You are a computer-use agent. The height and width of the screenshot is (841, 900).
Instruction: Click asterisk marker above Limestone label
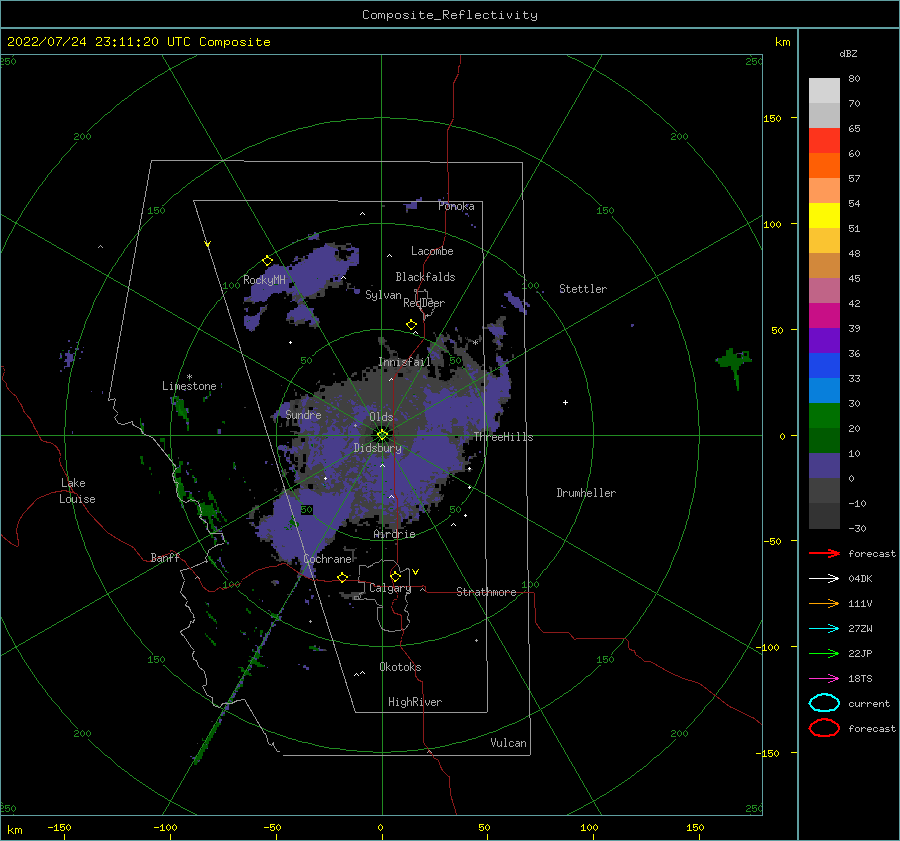point(189,377)
